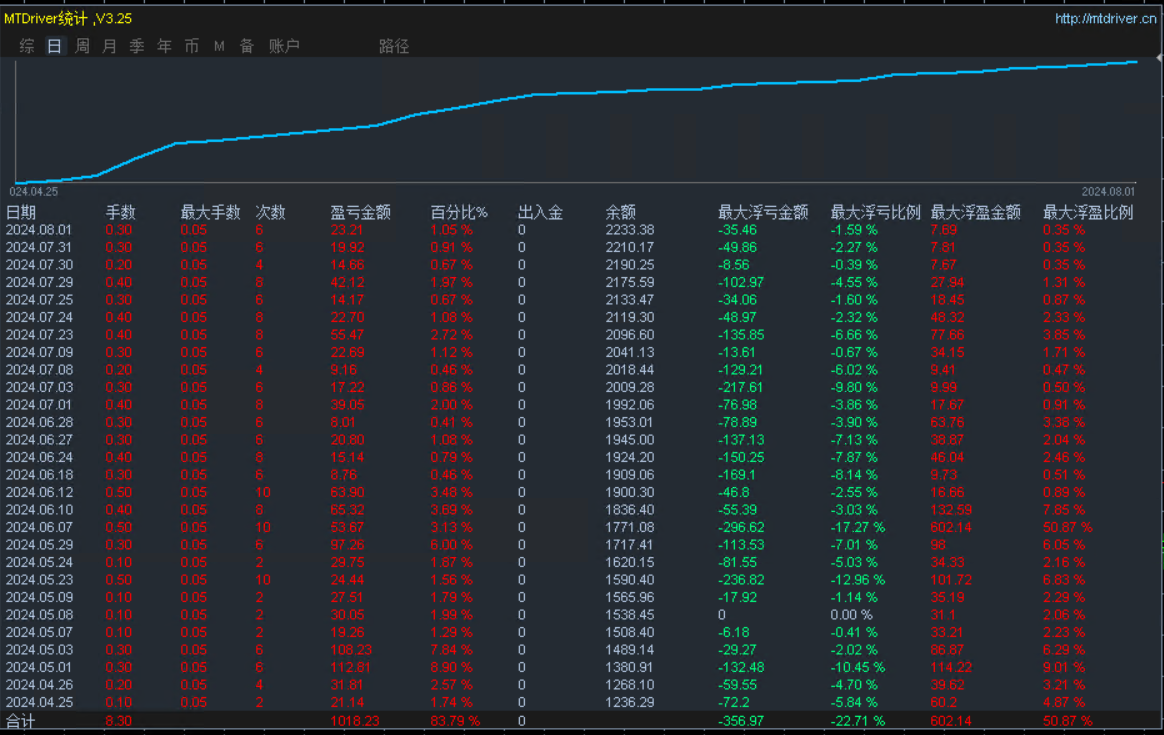Image resolution: width=1164 pixels, height=735 pixels.
Task: Select the 日 daily statistics tab
Action: pos(54,46)
